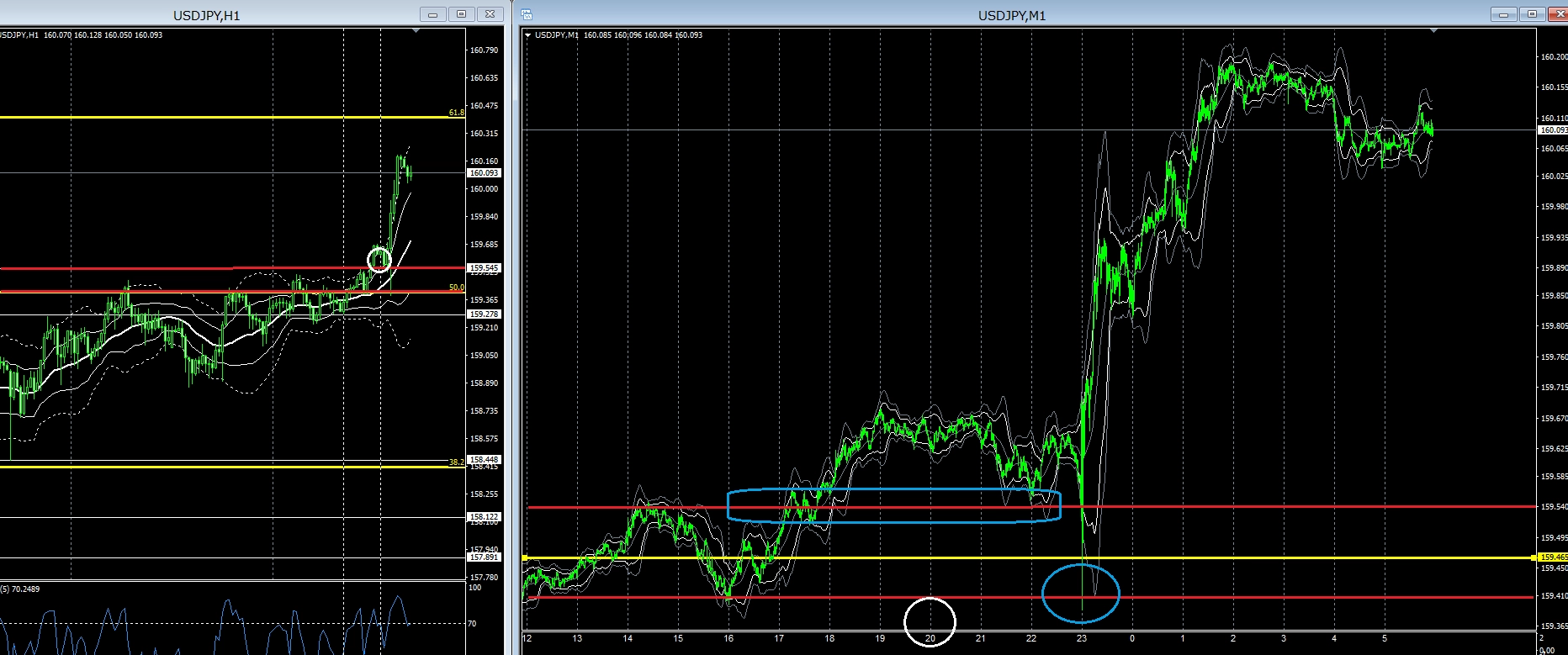The image size is (1568, 655).
Task: Click the USDJPY,M1 window title
Action: (x=1012, y=15)
